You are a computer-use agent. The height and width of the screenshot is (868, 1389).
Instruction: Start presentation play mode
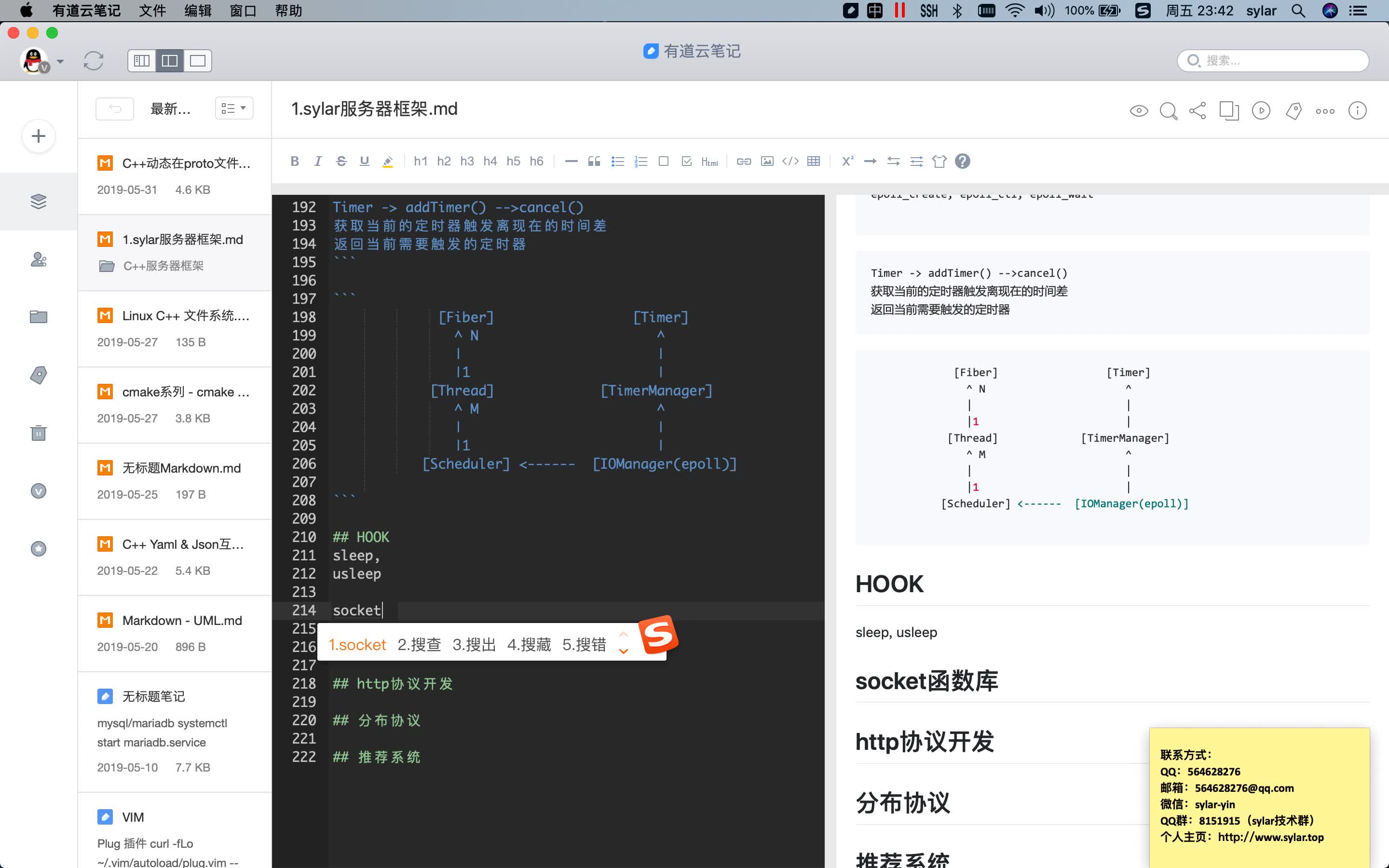(1261, 111)
